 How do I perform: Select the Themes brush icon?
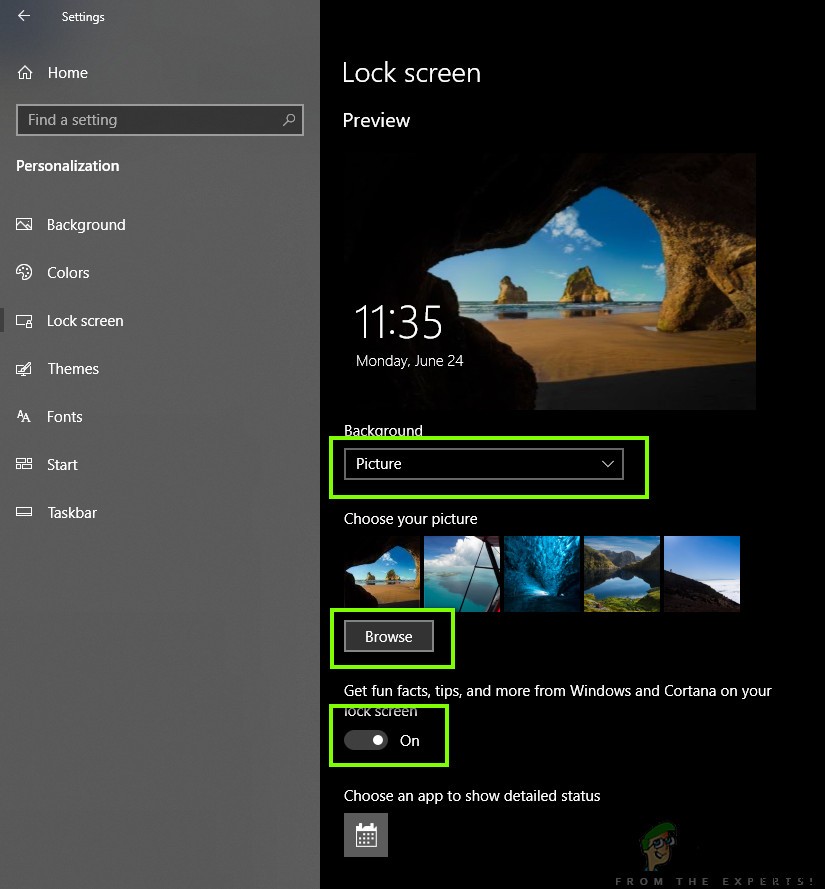(23, 368)
